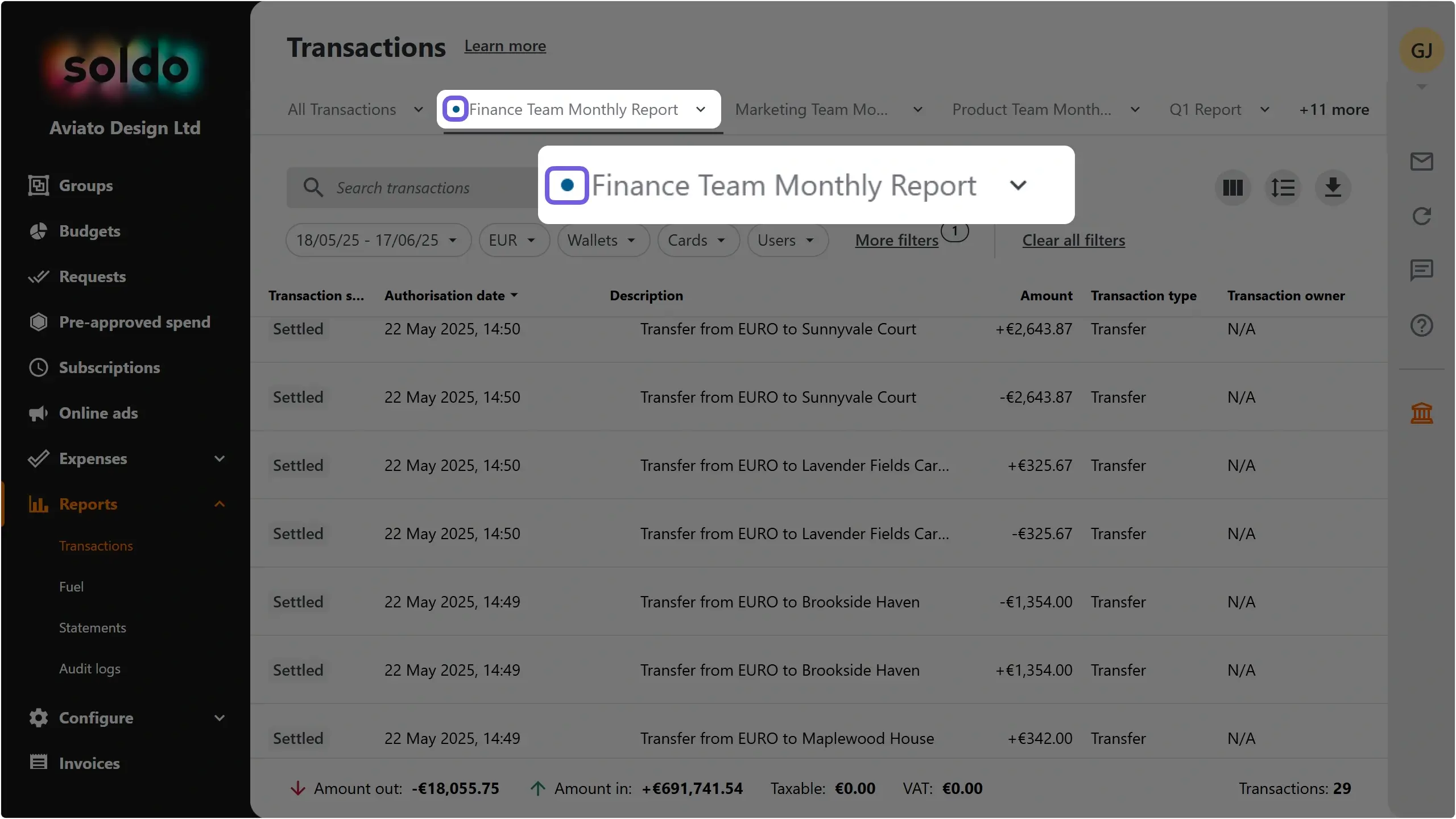This screenshot has width=1456, height=819.
Task: Click the help question mark icon
Action: tap(1421, 325)
